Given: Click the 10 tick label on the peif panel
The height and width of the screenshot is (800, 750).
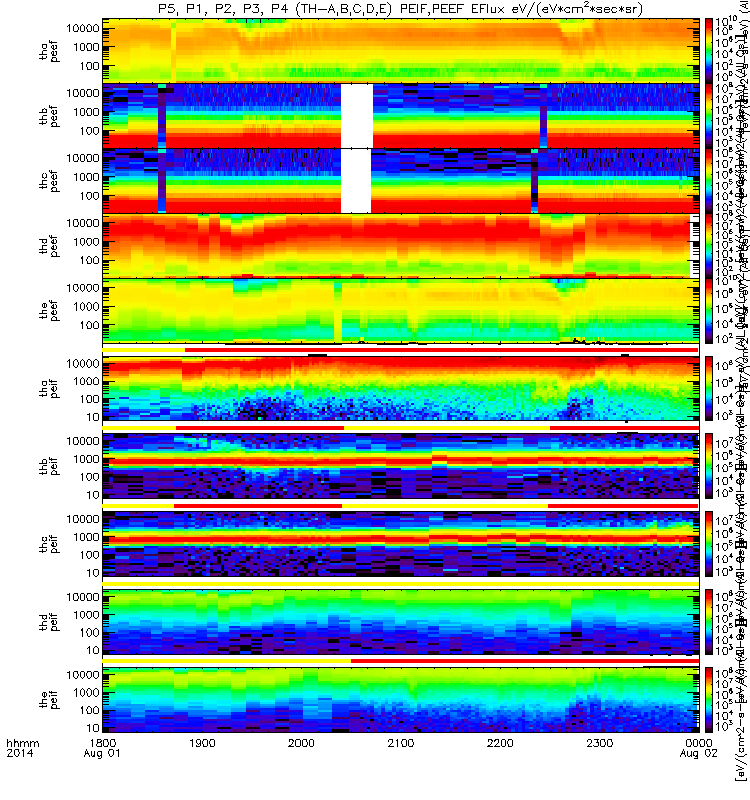Looking at the screenshot, I should coord(92,728).
